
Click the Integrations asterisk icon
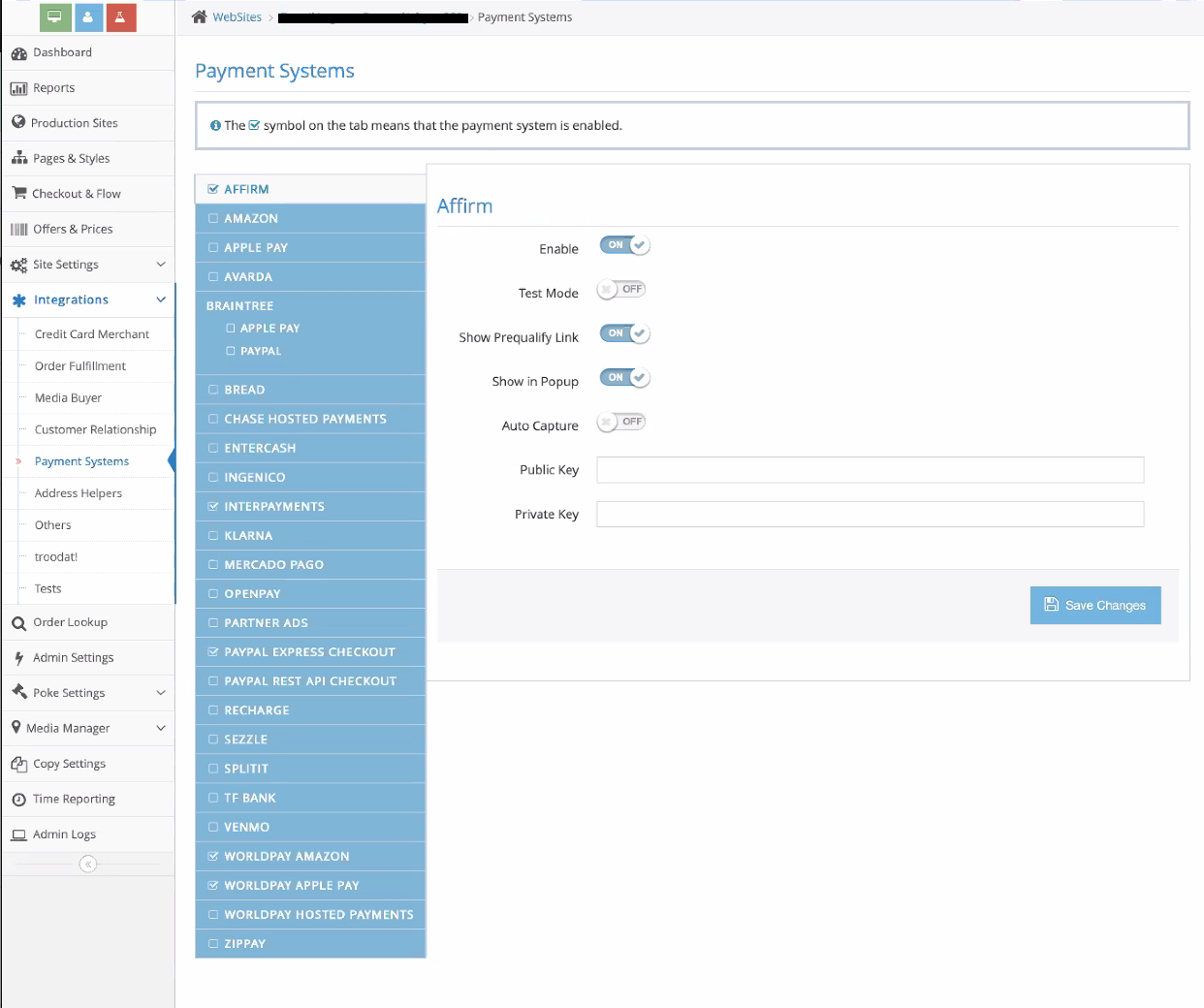pyautogui.click(x=19, y=300)
